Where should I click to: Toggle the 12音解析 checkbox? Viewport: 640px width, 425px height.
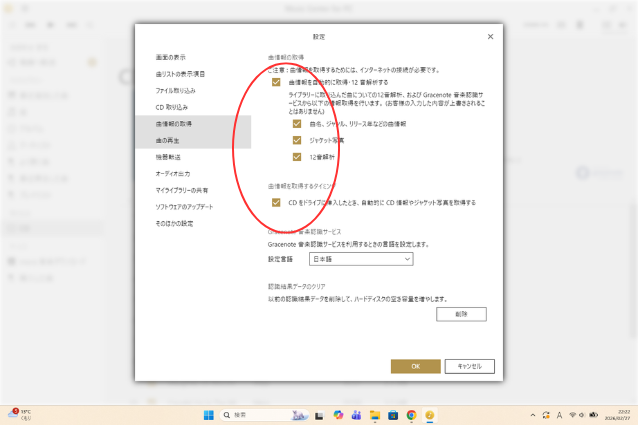pyautogui.click(x=297, y=157)
